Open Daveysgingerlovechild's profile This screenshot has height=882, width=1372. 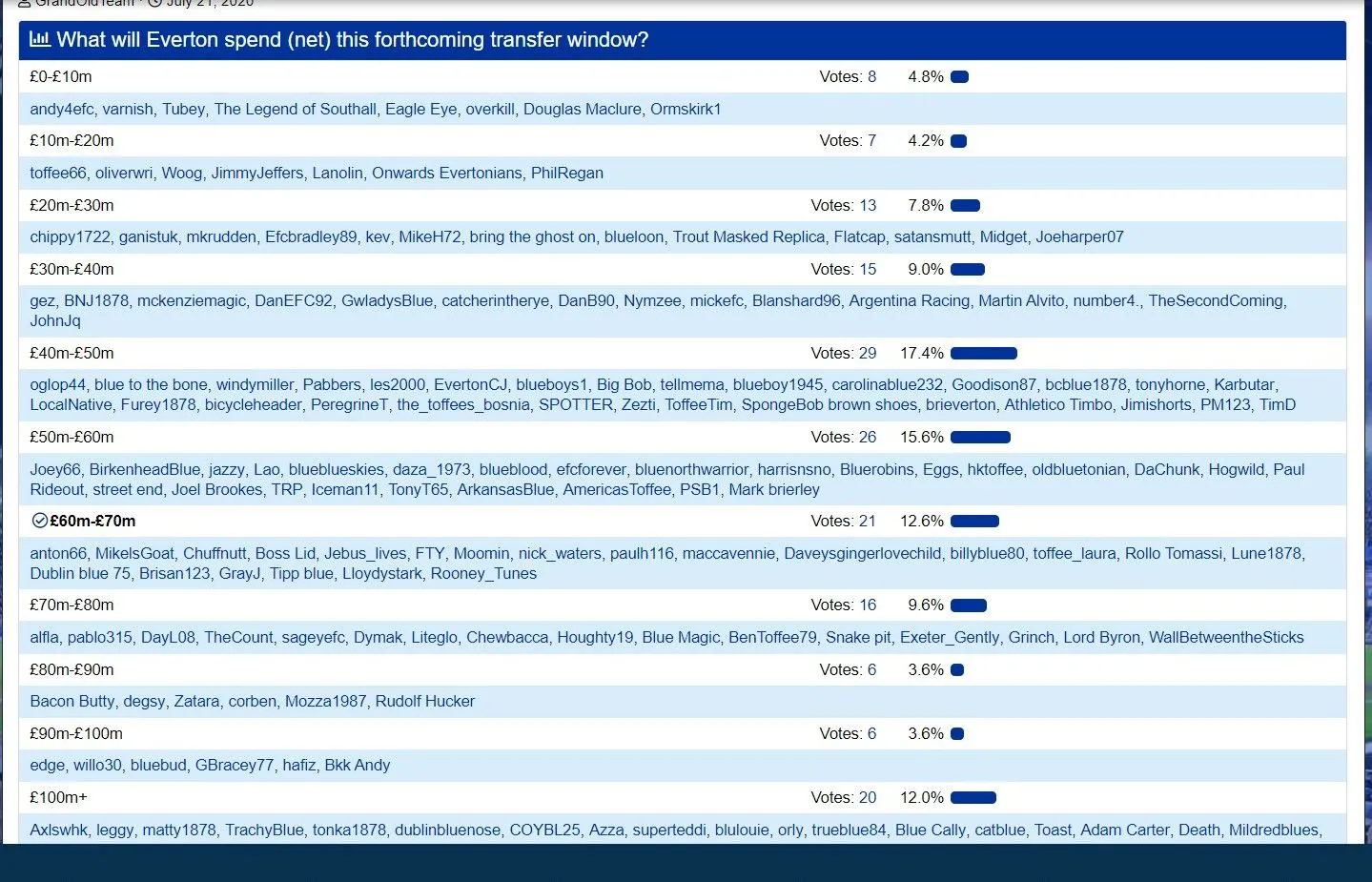862,553
